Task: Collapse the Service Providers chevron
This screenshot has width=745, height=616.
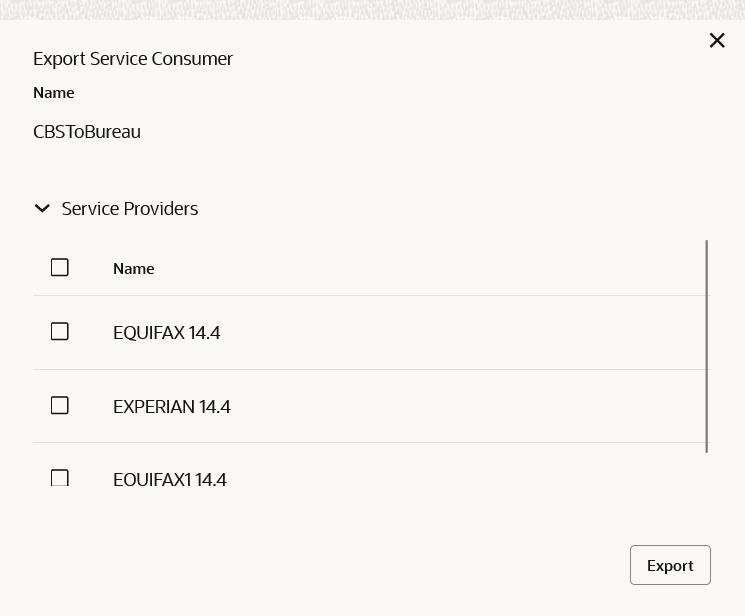Action: [42, 208]
